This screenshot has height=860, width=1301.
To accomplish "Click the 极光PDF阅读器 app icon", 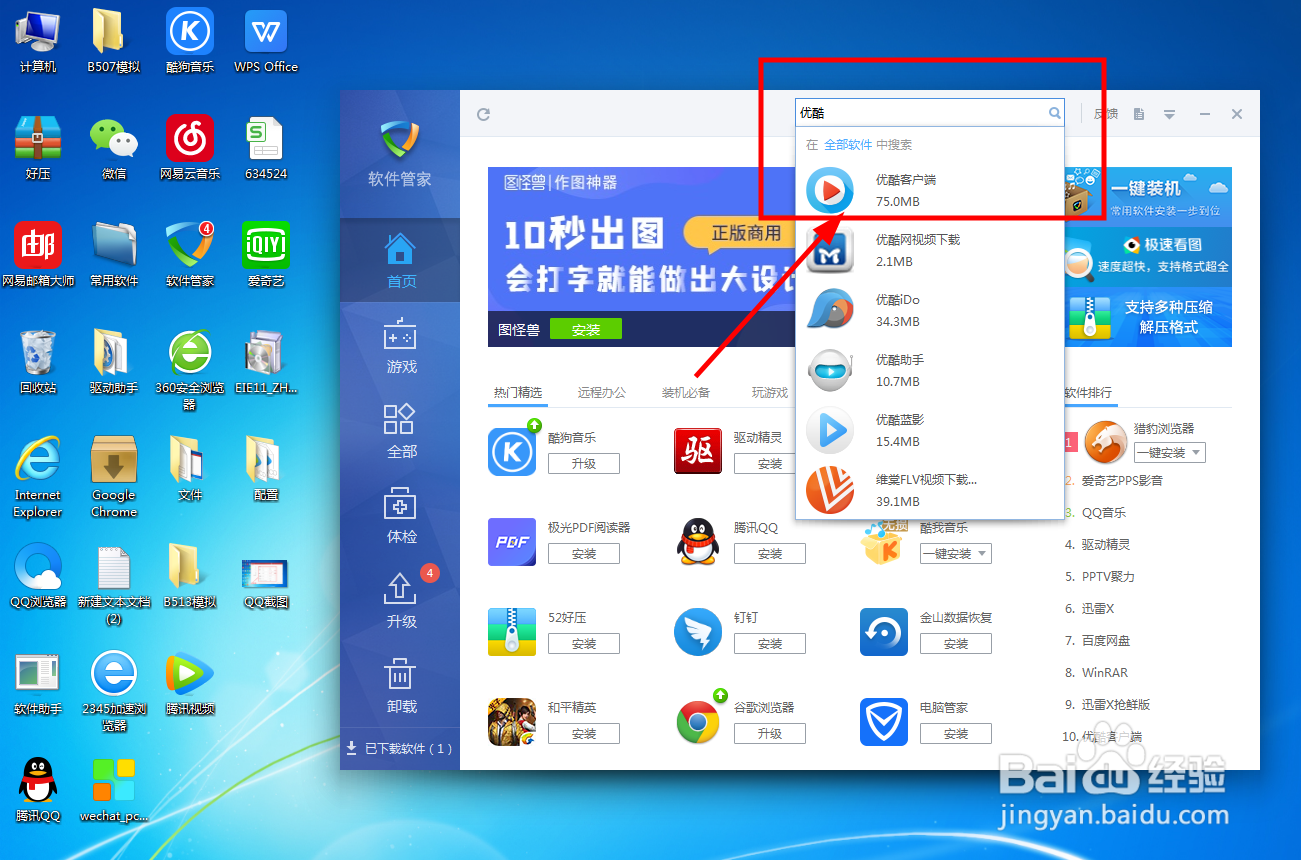I will 513,542.
